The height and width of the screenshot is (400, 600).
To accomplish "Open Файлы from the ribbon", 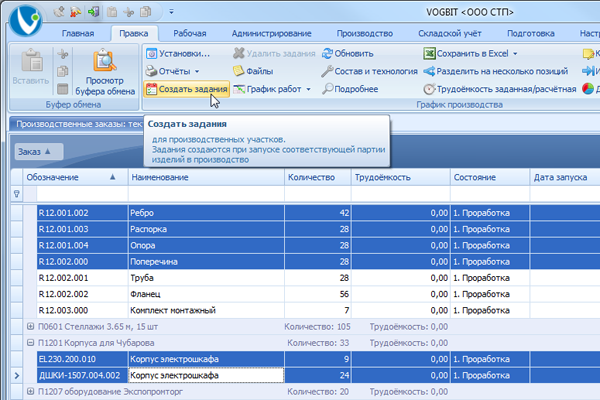I will coord(252,71).
